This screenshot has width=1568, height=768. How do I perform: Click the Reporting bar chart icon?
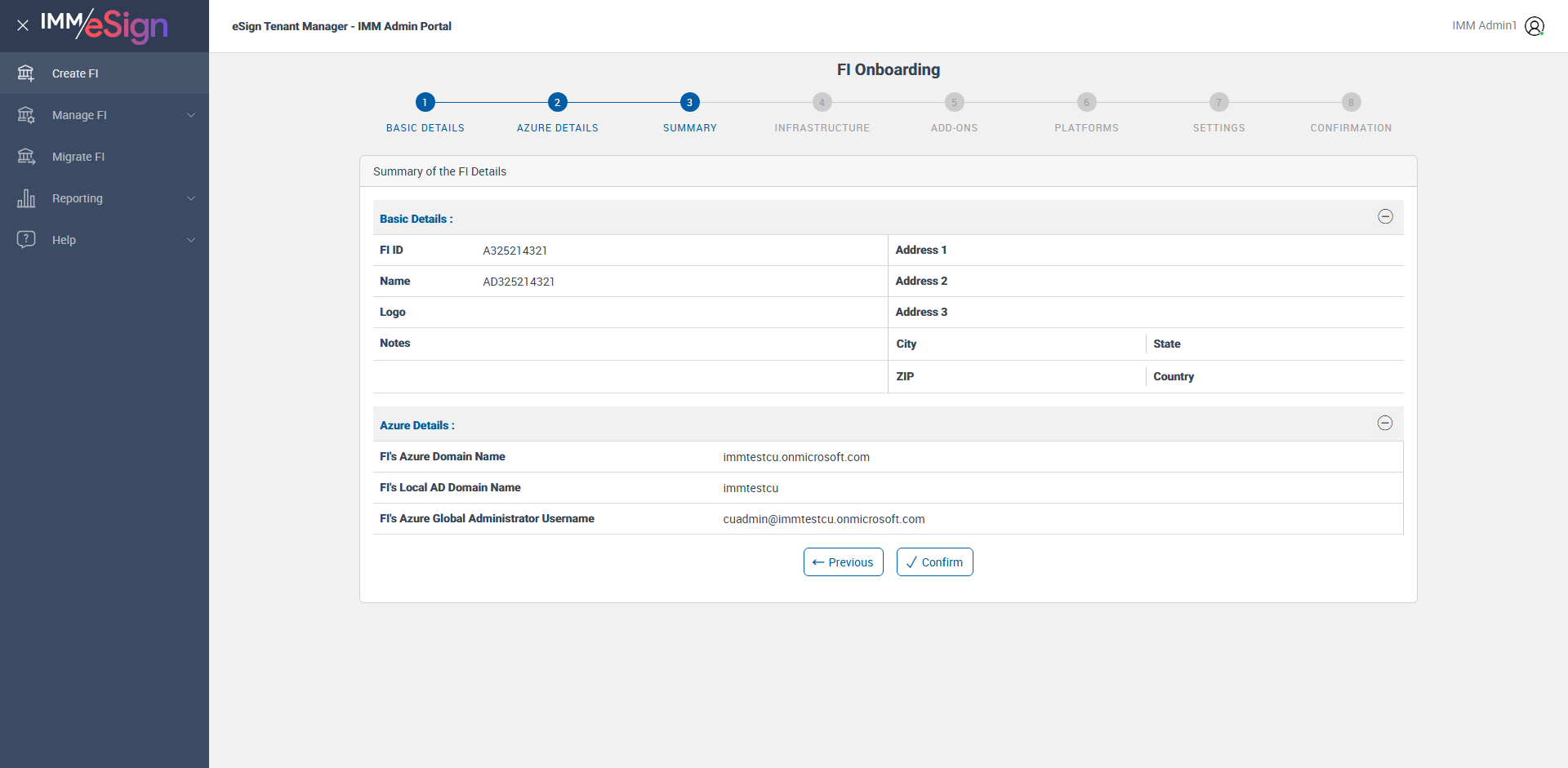26,198
